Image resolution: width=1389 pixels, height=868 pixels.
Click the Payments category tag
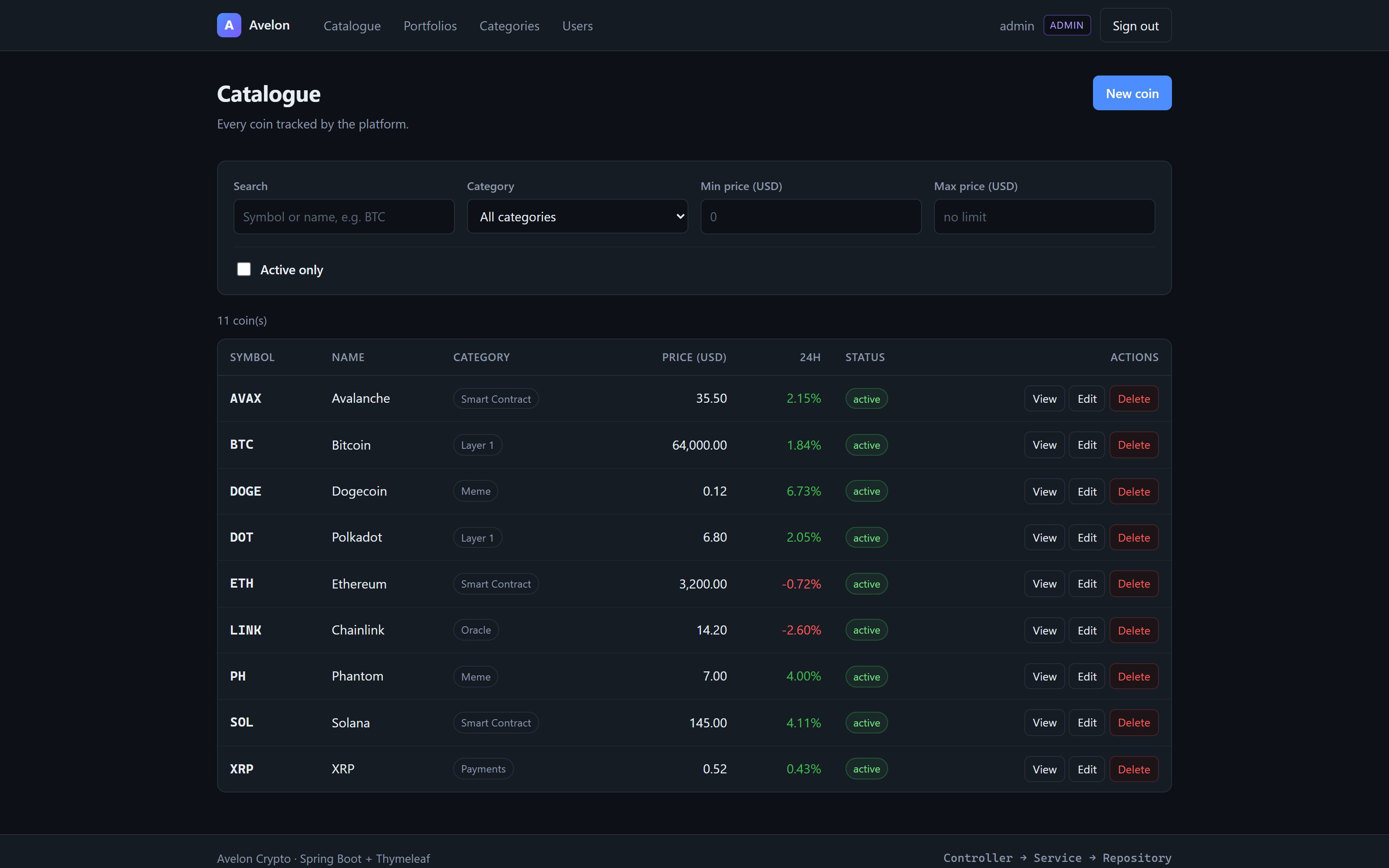coord(483,769)
